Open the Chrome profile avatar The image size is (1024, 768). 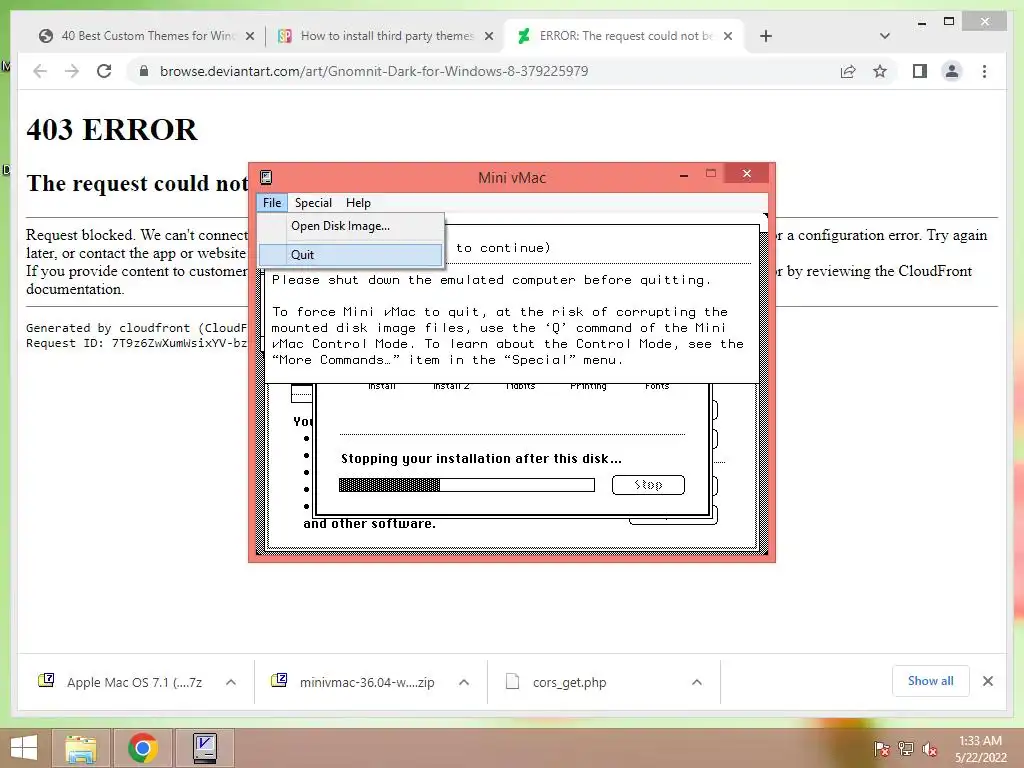[x=952, y=71]
